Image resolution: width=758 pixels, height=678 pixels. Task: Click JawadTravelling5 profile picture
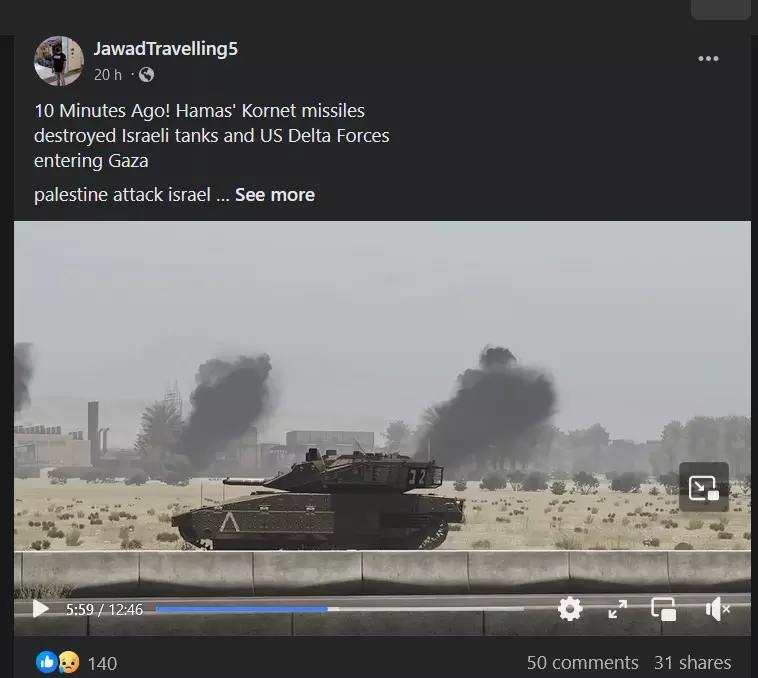(x=59, y=61)
